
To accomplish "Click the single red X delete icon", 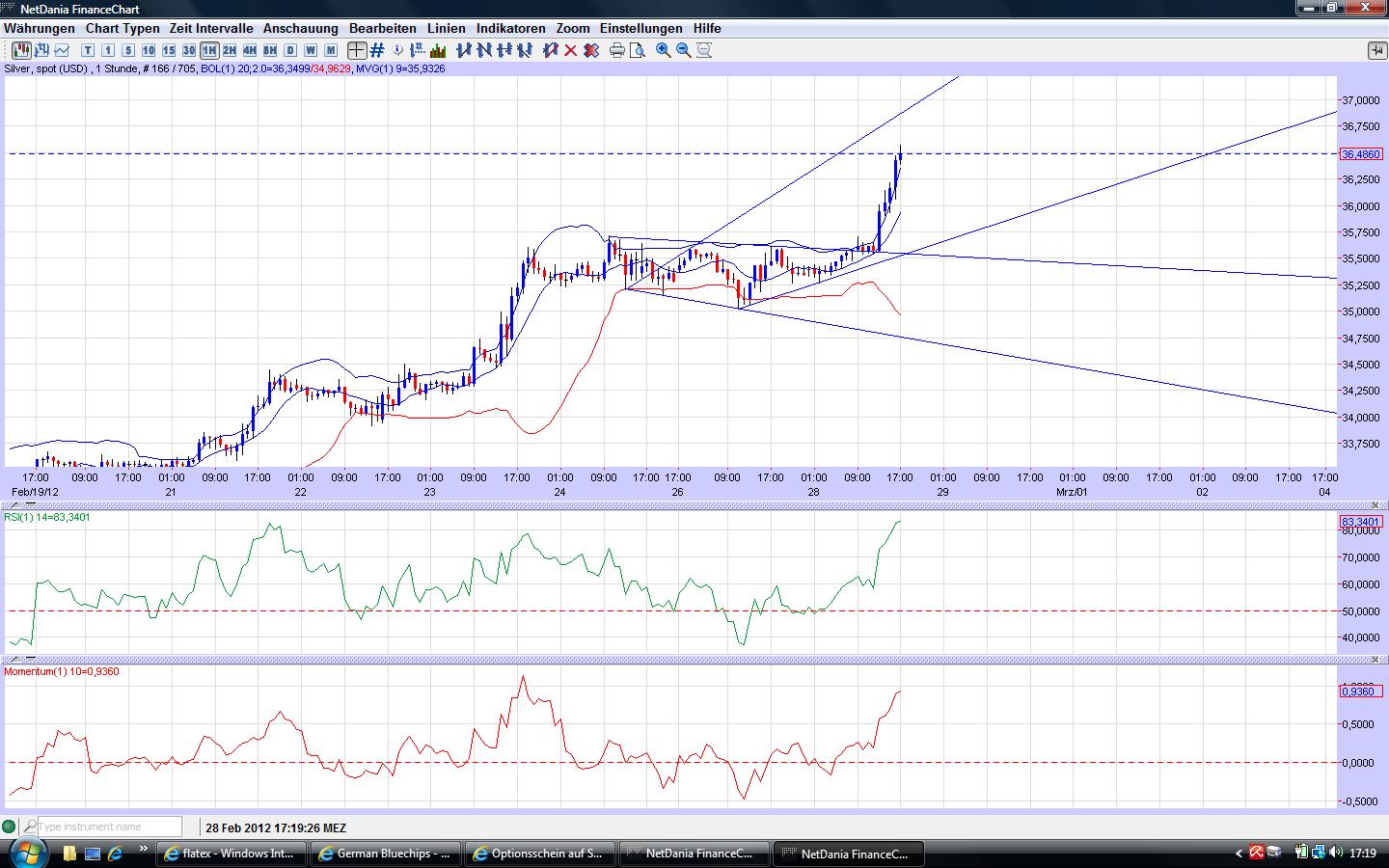I will click(571, 50).
